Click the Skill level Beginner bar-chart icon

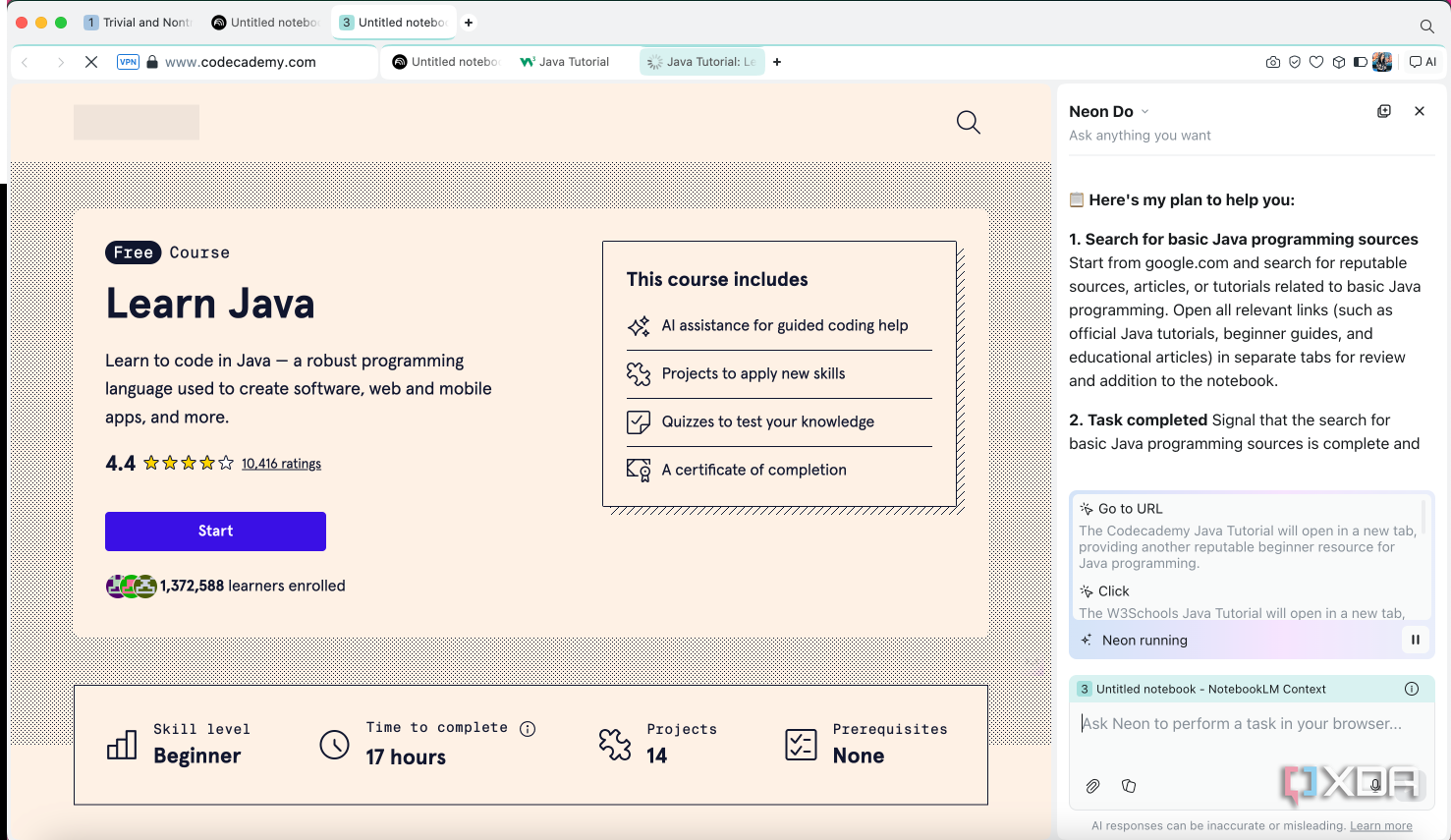[x=122, y=745]
